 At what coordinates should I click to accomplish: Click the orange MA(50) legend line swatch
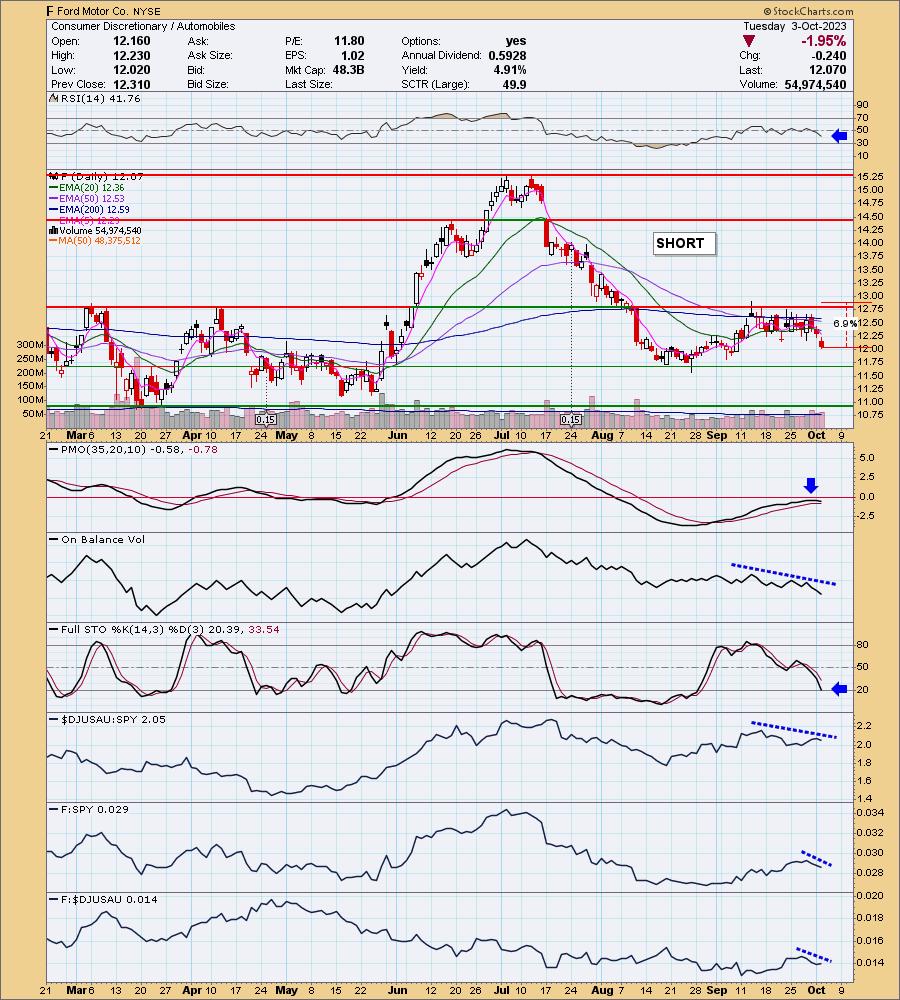54,241
